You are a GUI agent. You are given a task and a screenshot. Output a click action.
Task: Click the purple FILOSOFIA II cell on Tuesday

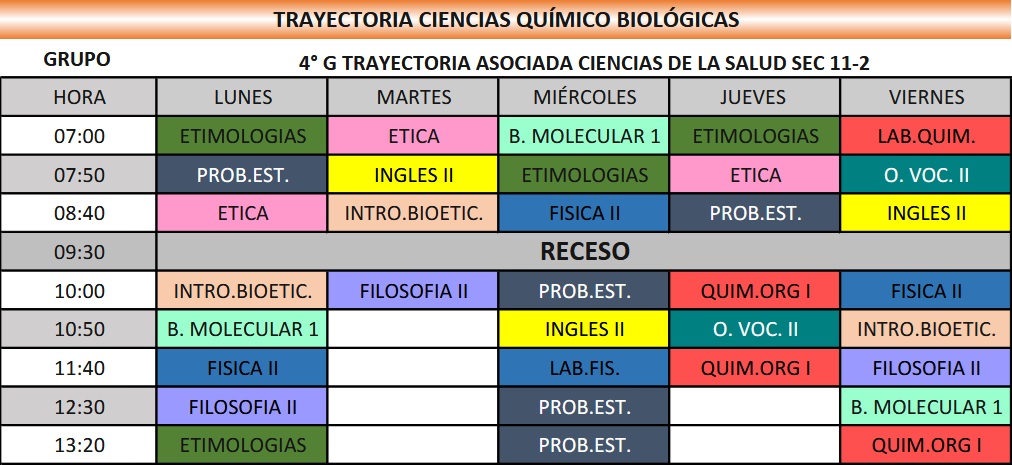[414, 291]
